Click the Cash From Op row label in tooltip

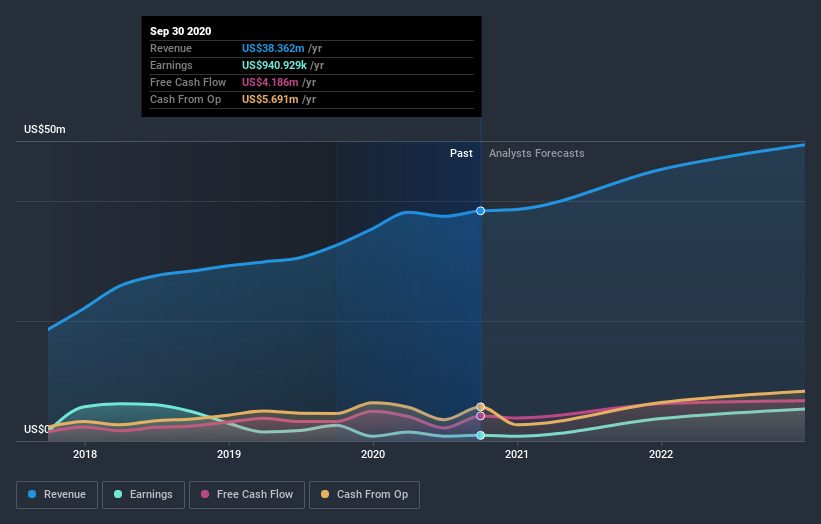click(185, 99)
